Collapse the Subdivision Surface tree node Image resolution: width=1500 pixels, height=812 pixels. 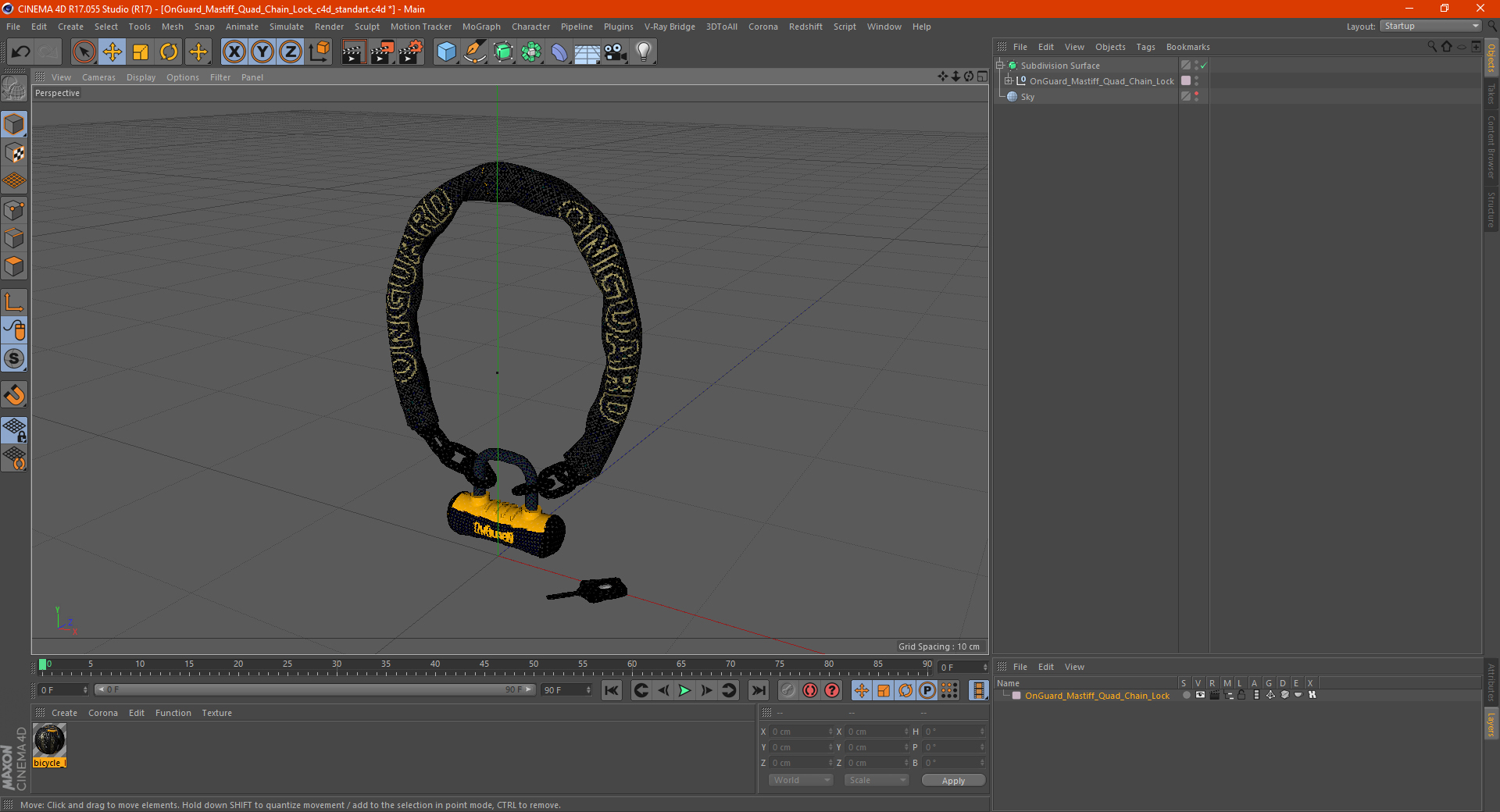pyautogui.click(x=999, y=66)
